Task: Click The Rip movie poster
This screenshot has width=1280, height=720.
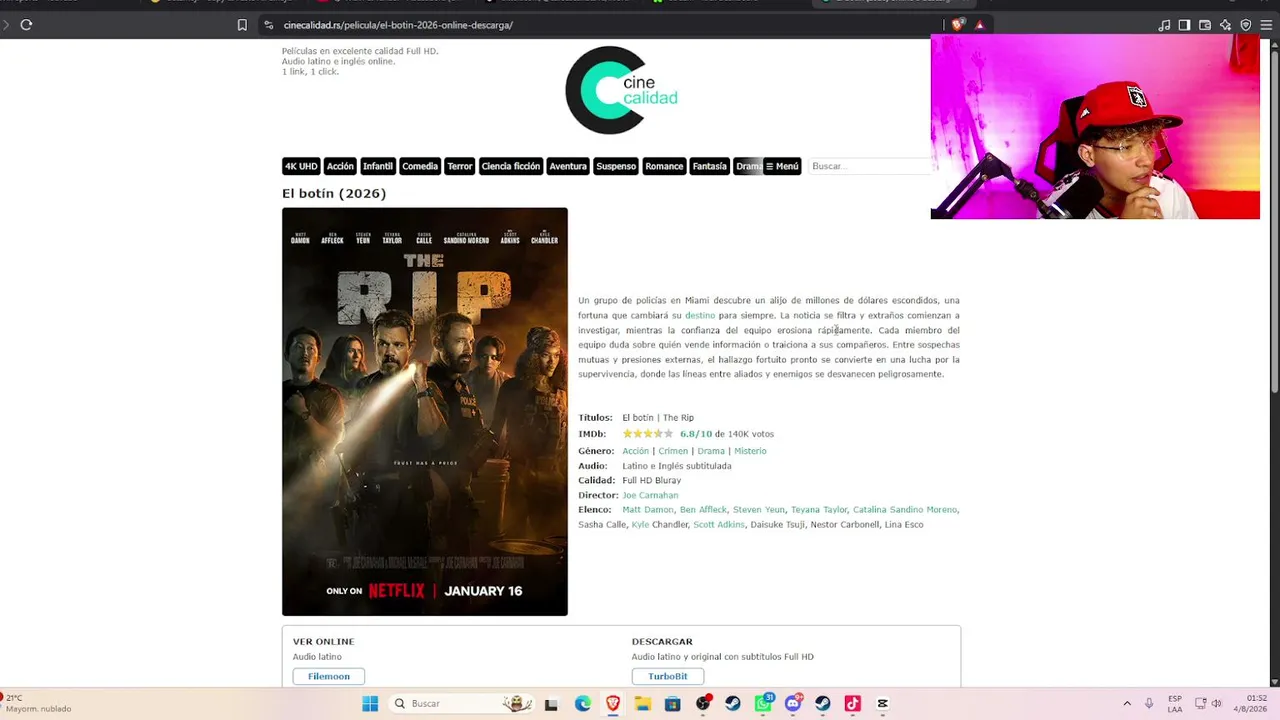Action: click(425, 412)
